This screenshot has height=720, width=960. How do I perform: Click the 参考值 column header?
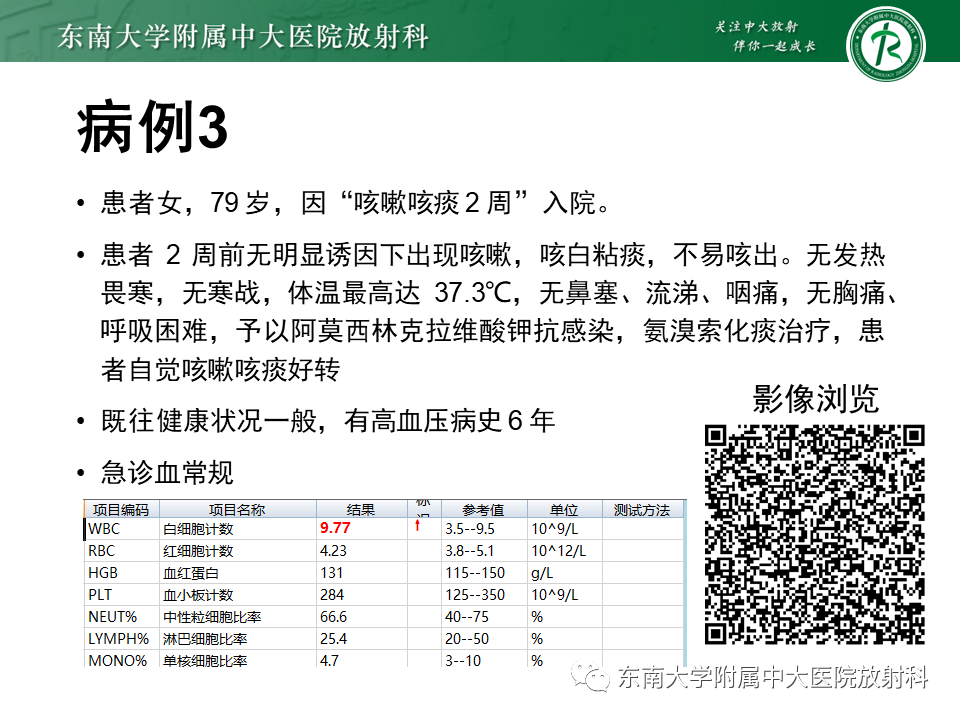click(x=484, y=509)
